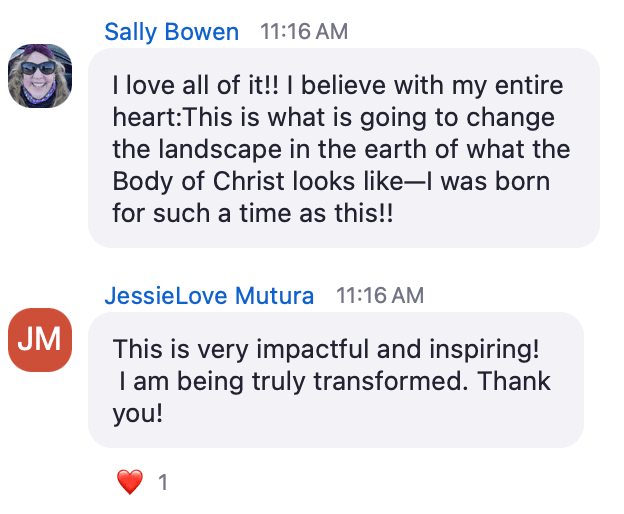The height and width of the screenshot is (514, 624).
Task: Click the line "This is very impactful and inspiring!"
Action: (326, 350)
